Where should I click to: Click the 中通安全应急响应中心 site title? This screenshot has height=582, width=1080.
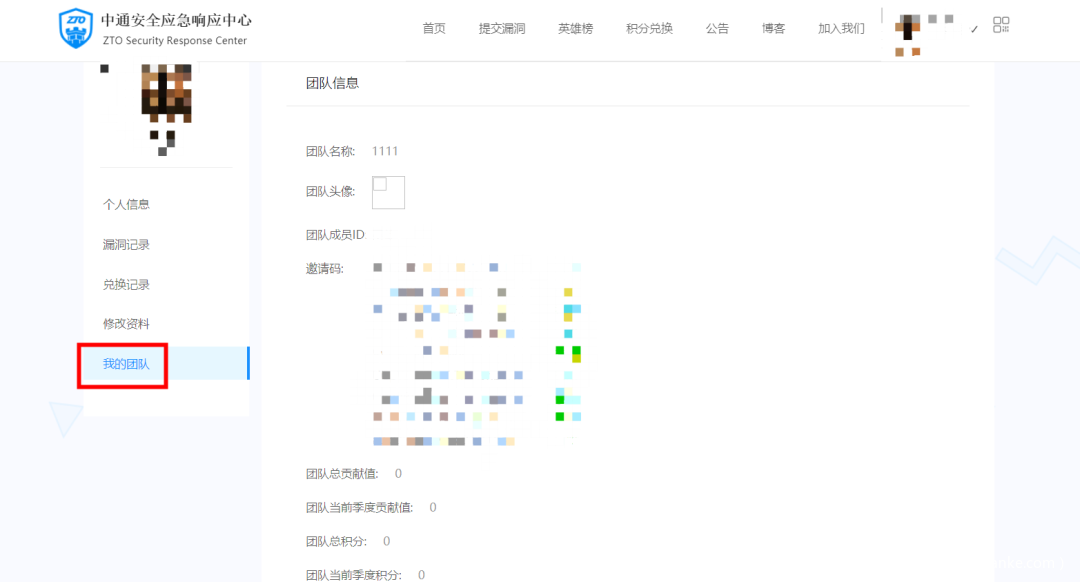pyautogui.click(x=176, y=20)
